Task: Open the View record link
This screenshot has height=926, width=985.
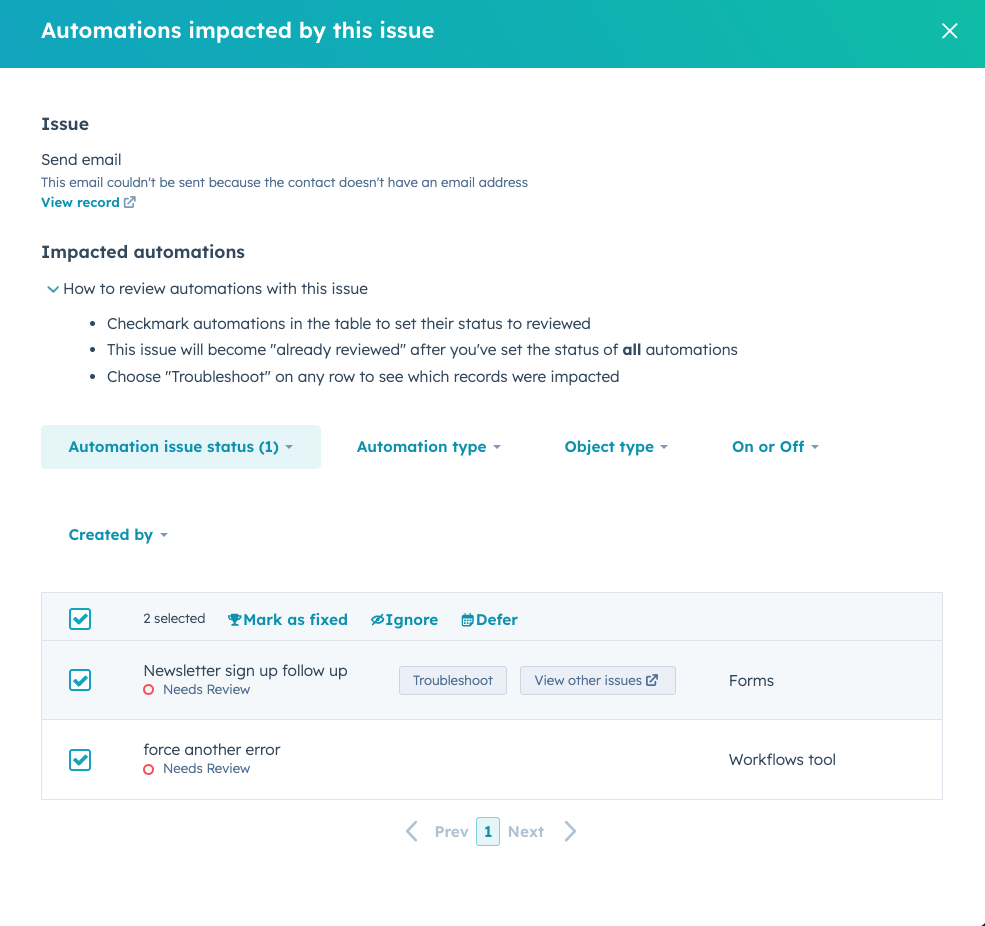Action: click(x=80, y=202)
